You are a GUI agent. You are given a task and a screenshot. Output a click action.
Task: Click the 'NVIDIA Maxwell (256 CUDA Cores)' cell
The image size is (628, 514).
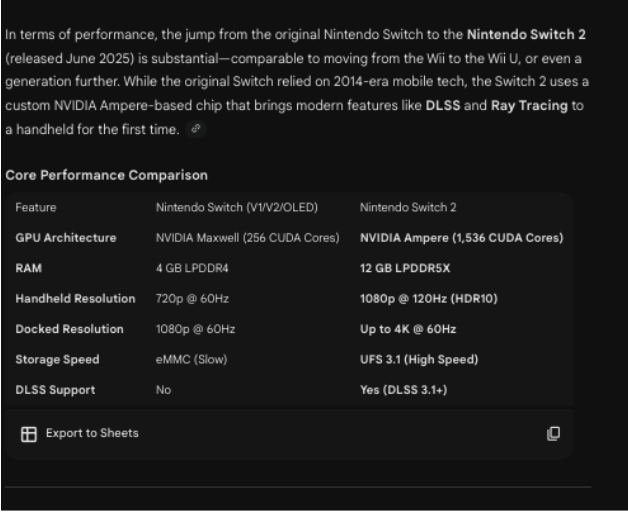click(248, 238)
